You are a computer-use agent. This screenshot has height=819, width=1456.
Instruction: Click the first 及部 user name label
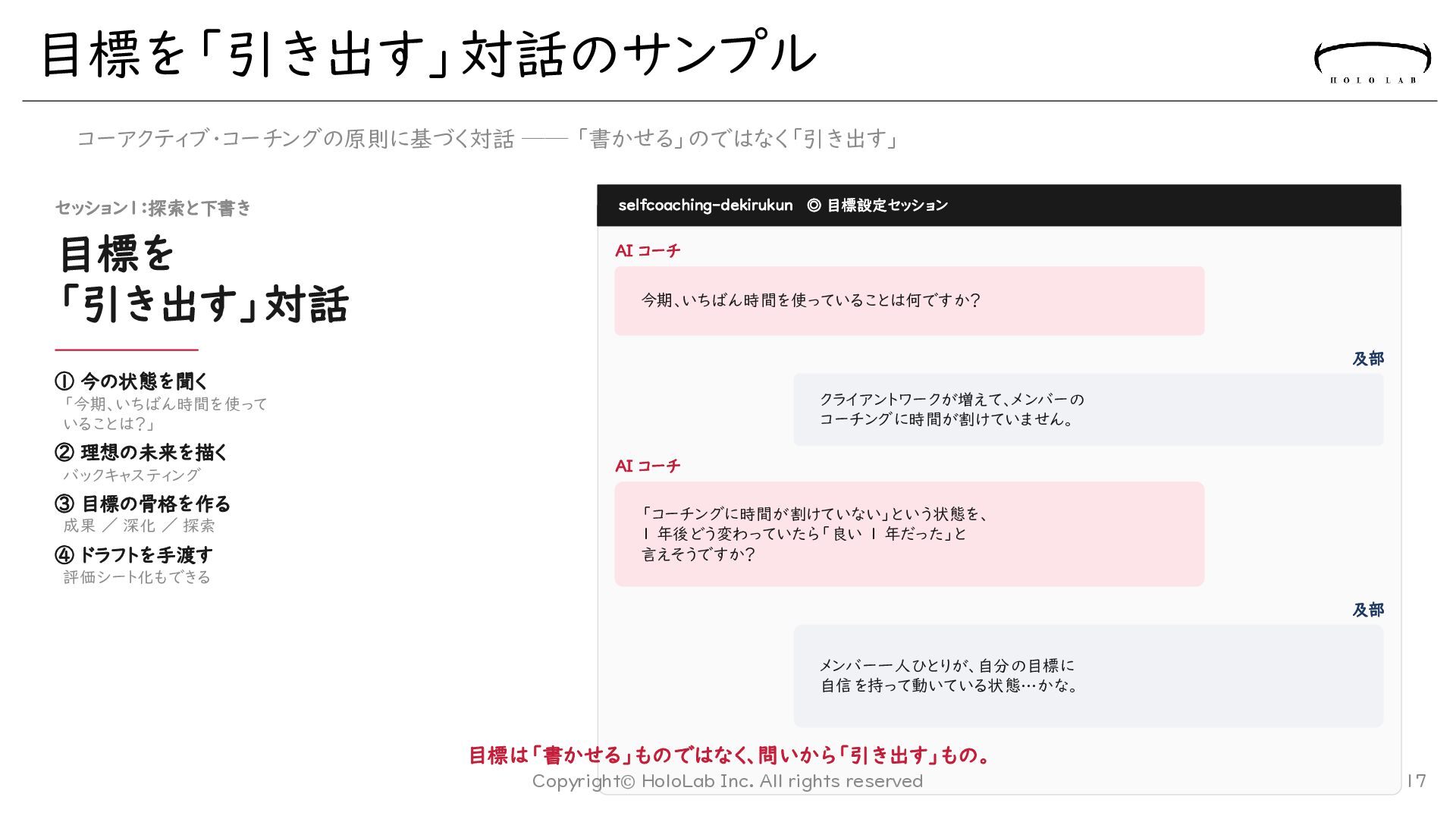1367,359
